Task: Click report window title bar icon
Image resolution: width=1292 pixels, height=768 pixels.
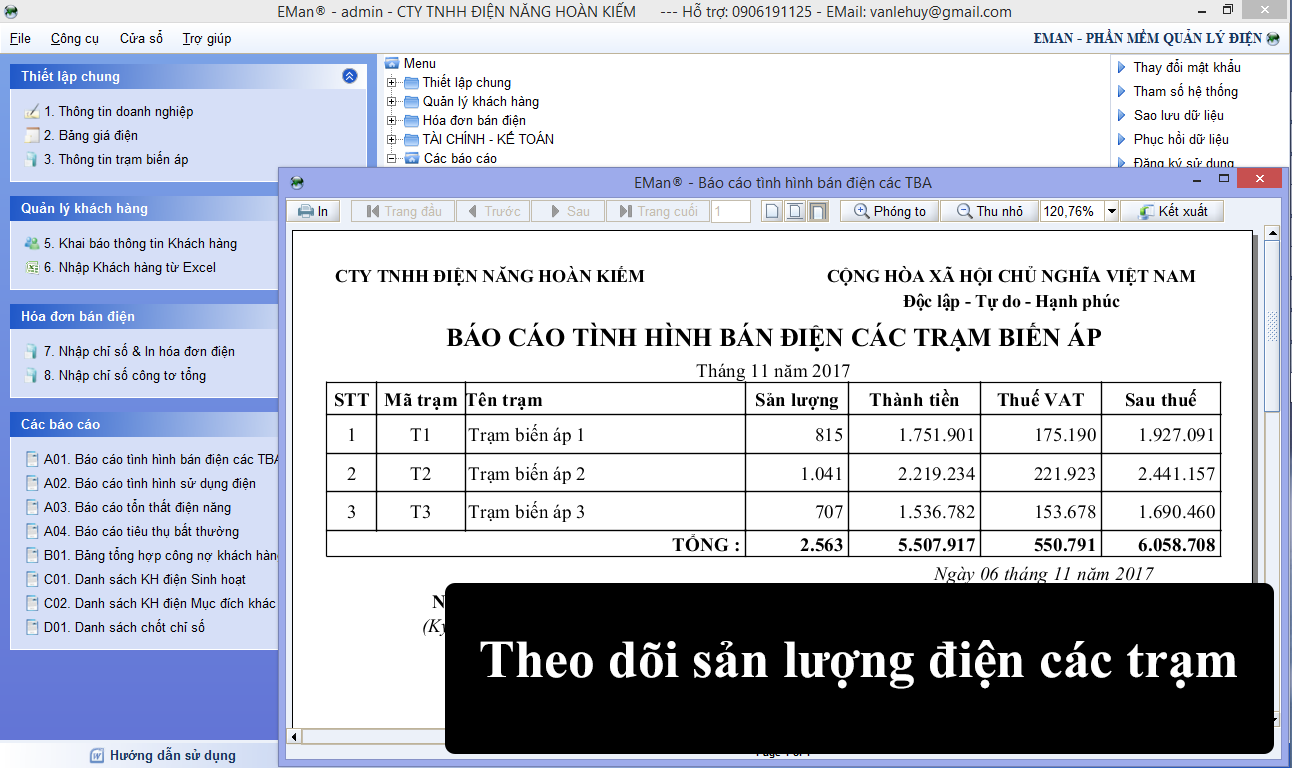Action: pos(296,183)
